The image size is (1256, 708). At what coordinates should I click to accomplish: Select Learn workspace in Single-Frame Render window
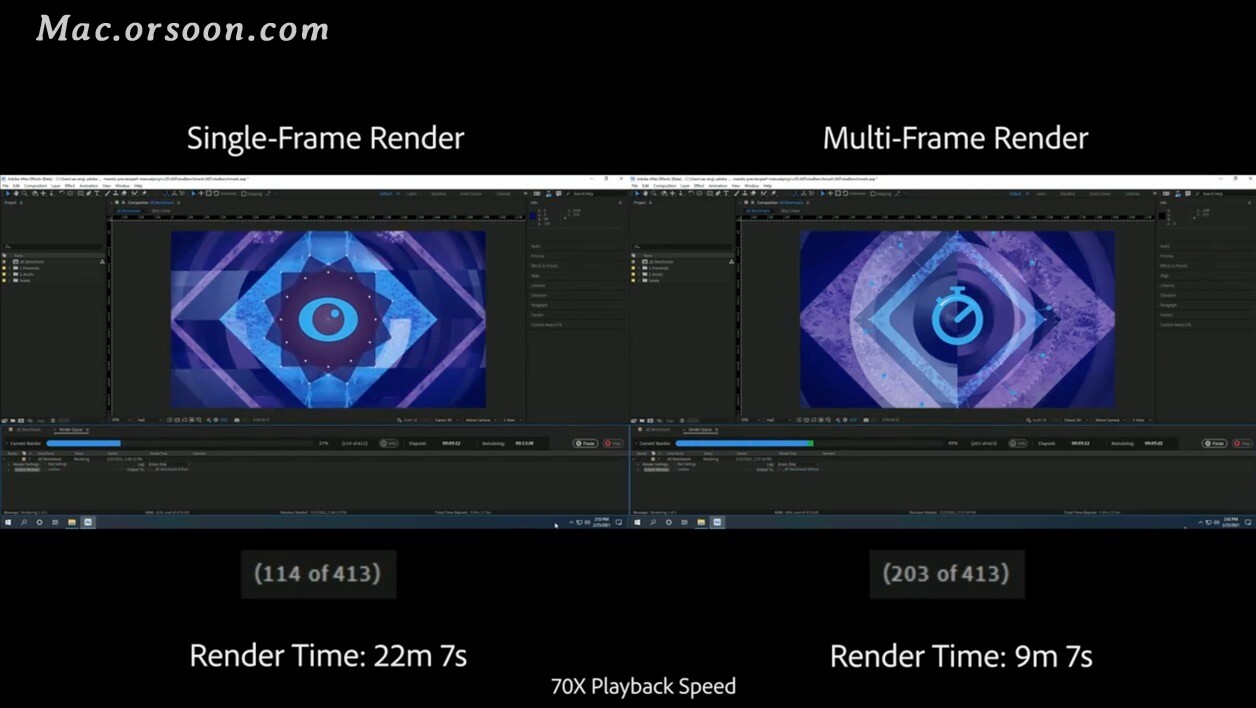tap(411, 194)
